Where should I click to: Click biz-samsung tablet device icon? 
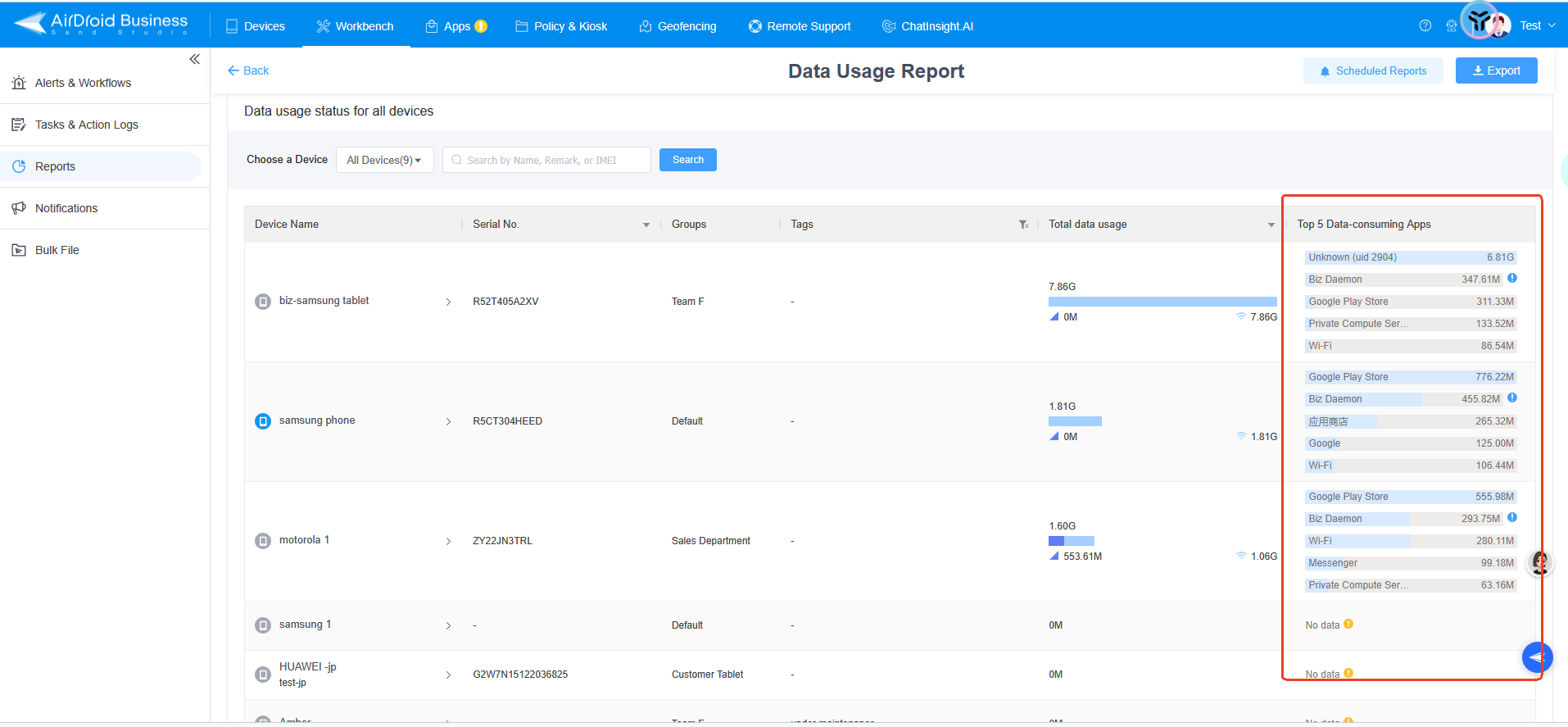pyautogui.click(x=263, y=302)
